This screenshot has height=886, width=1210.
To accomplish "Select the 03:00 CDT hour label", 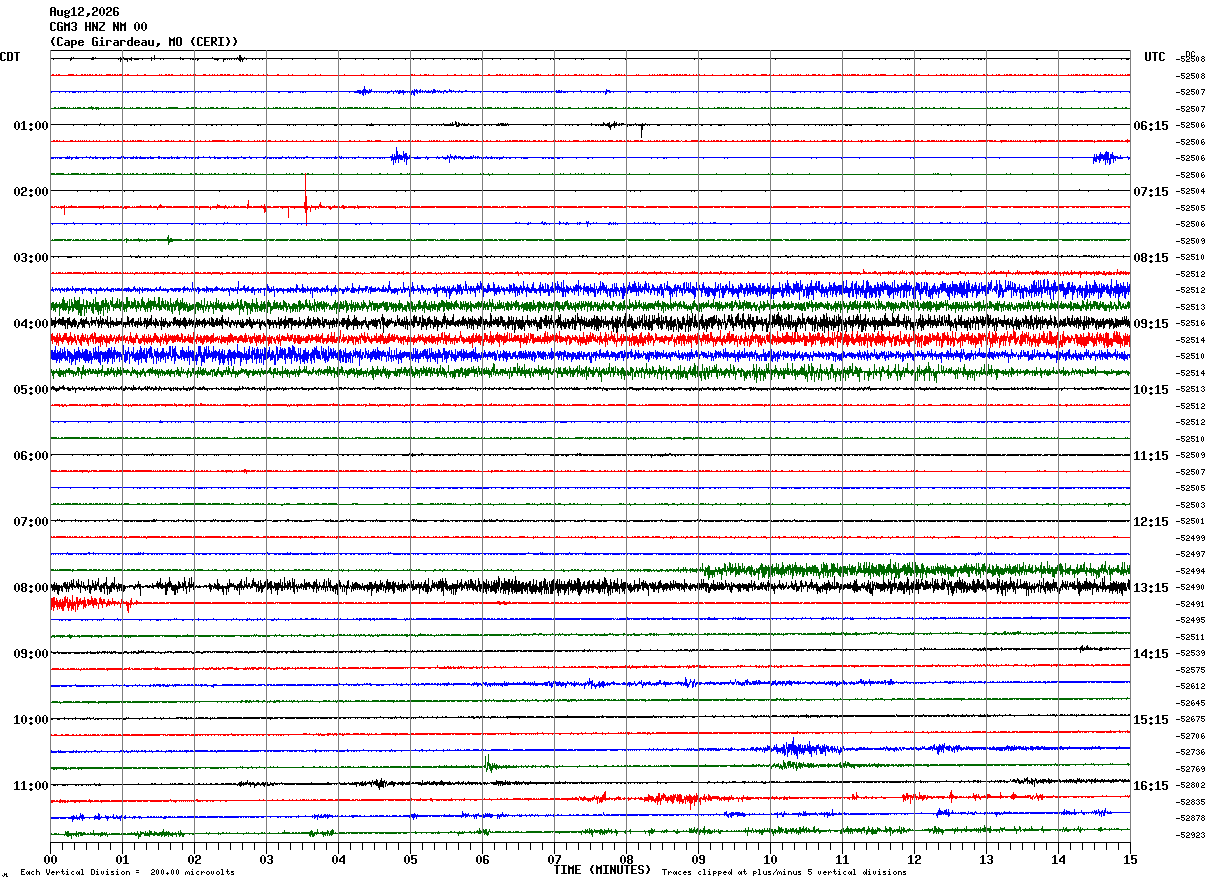I will [x=31, y=257].
